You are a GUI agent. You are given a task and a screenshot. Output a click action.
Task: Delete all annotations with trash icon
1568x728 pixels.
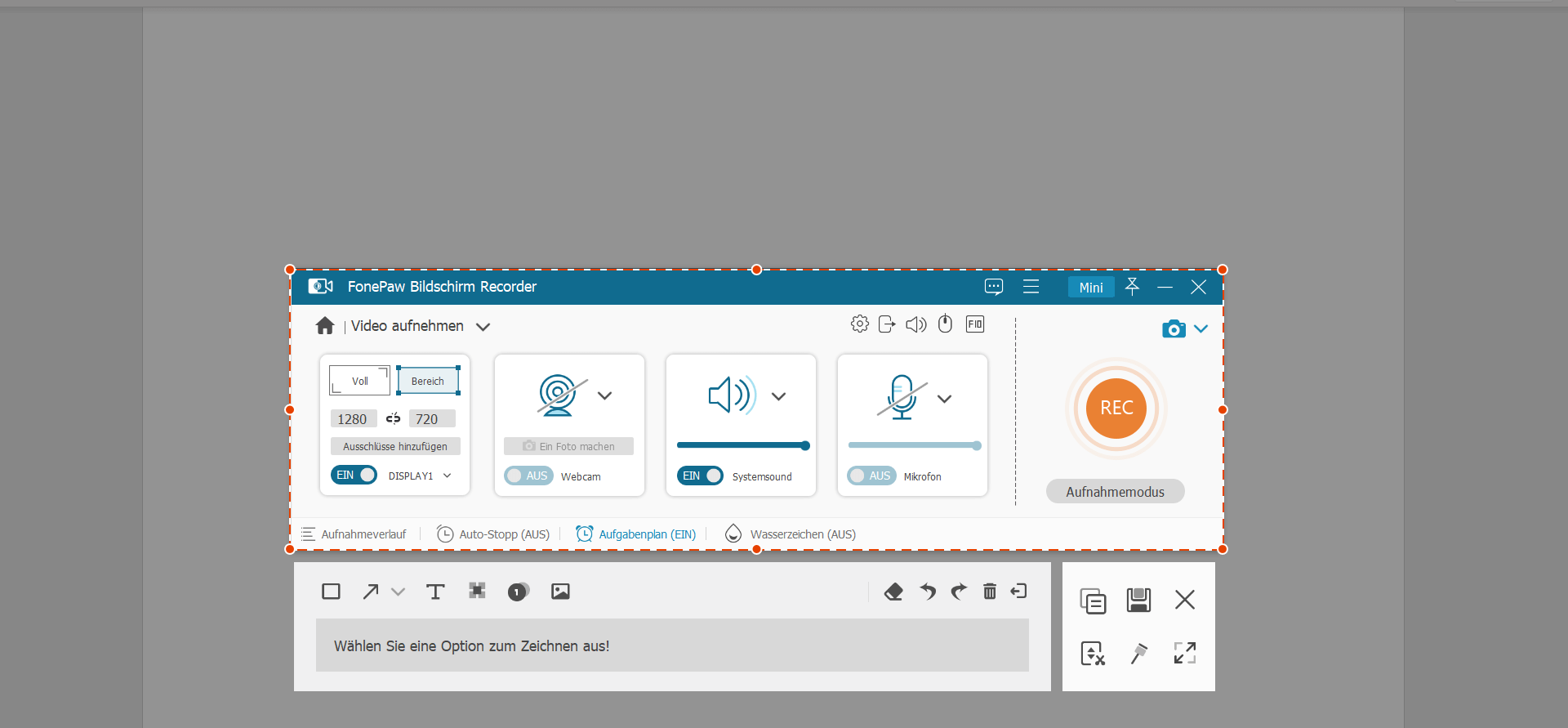click(990, 591)
